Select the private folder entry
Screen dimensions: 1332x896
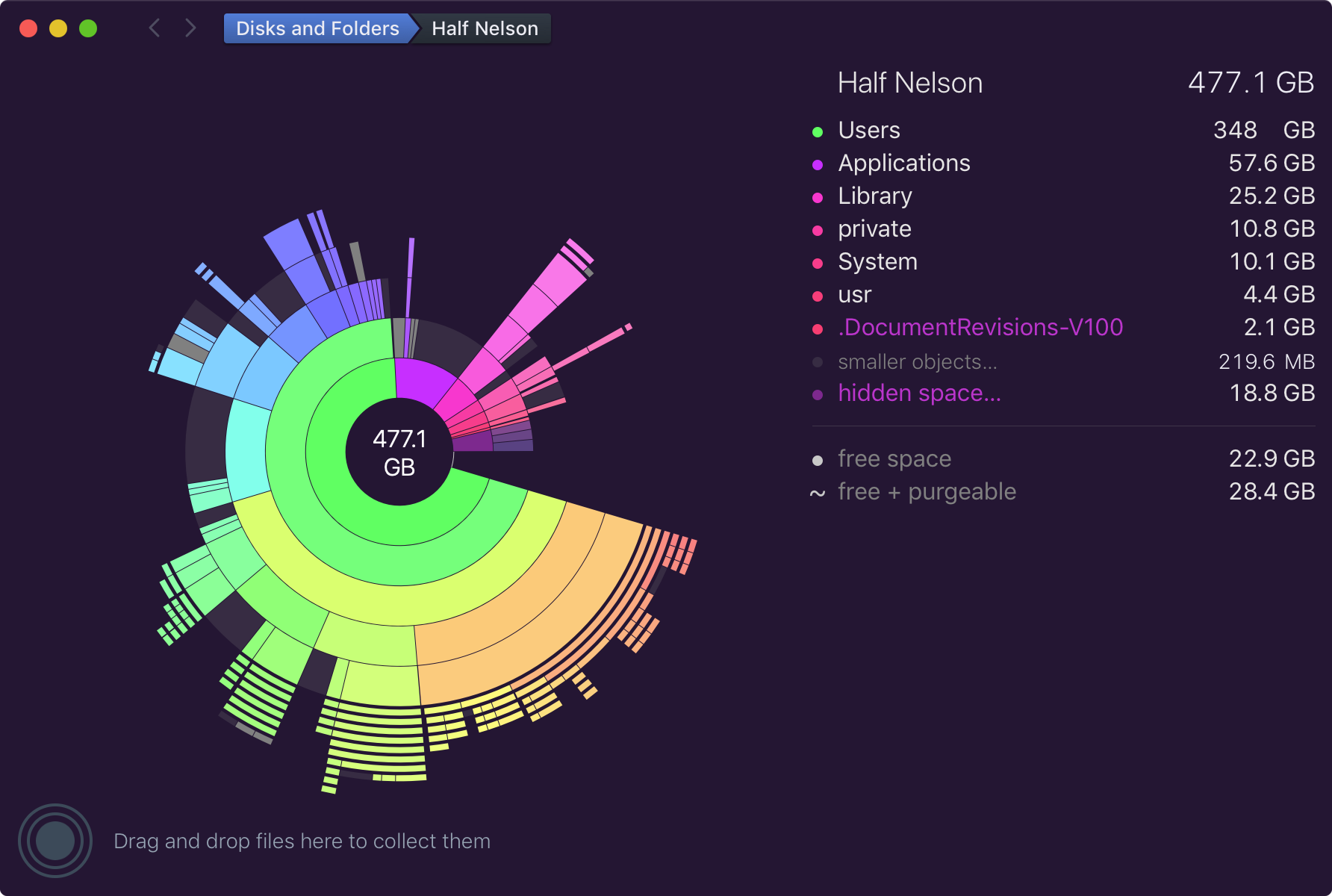point(874,229)
